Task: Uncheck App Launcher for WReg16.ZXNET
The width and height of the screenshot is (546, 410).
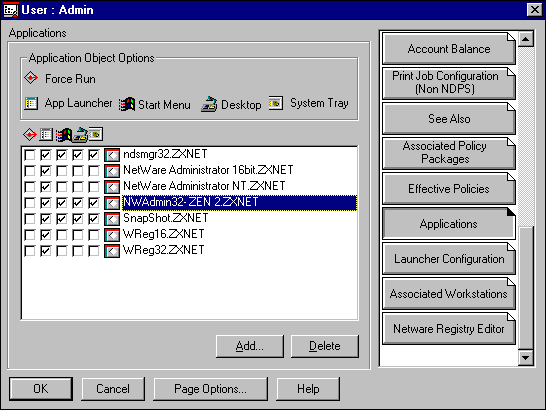Action: pos(46,235)
